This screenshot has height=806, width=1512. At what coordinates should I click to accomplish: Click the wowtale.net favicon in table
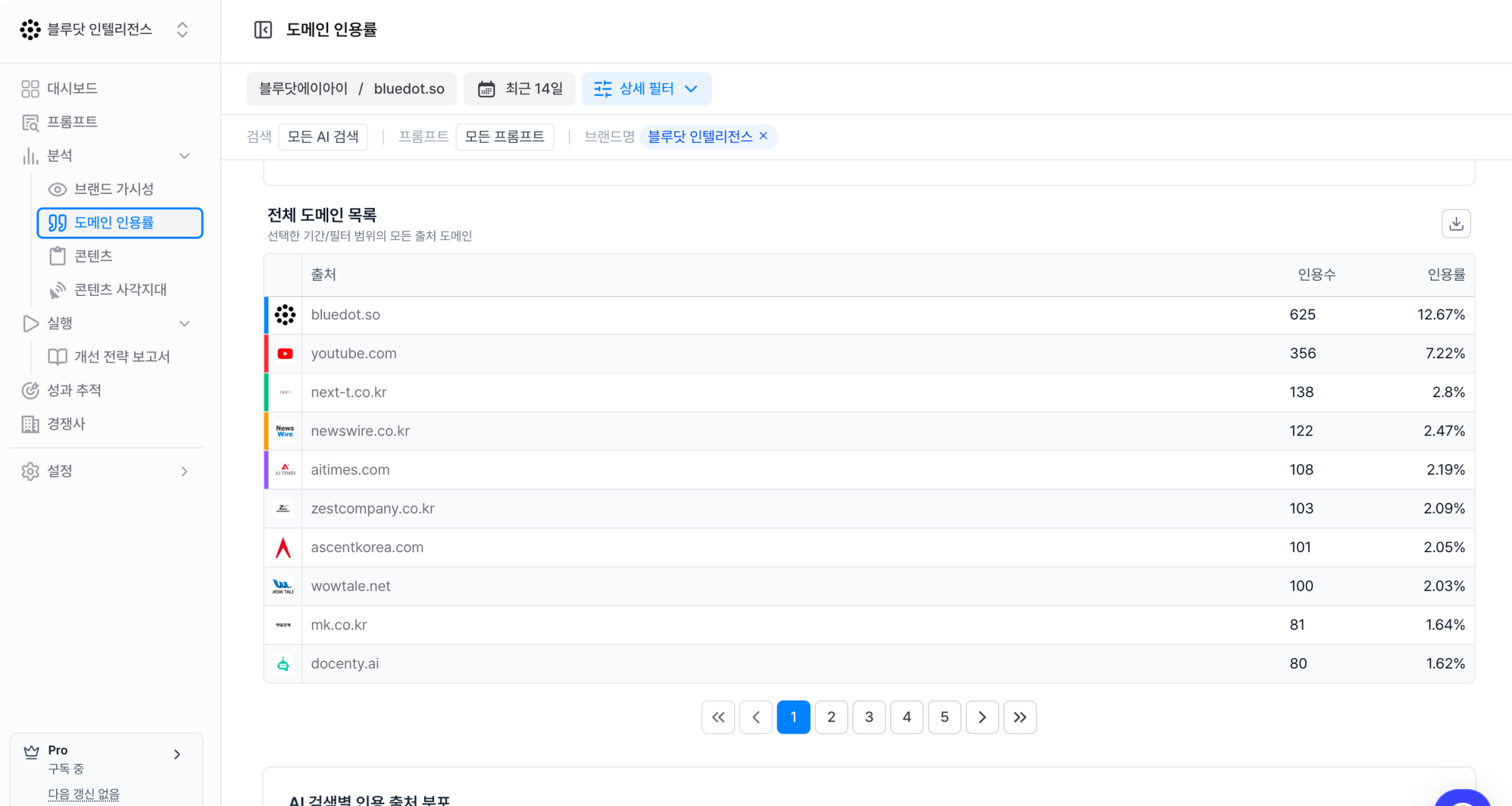pyautogui.click(x=283, y=587)
